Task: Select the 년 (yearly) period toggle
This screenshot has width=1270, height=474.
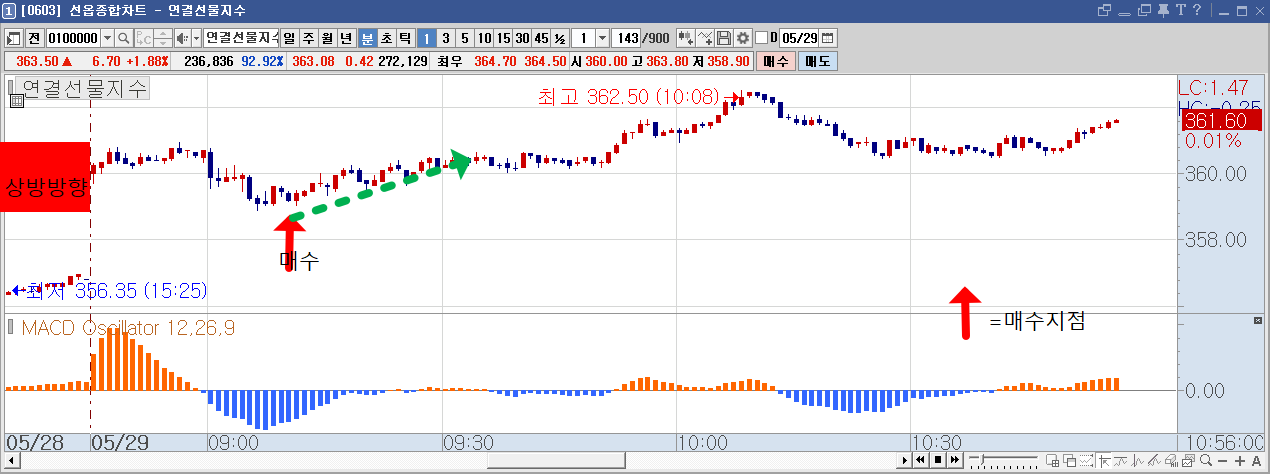Action: [x=345, y=38]
